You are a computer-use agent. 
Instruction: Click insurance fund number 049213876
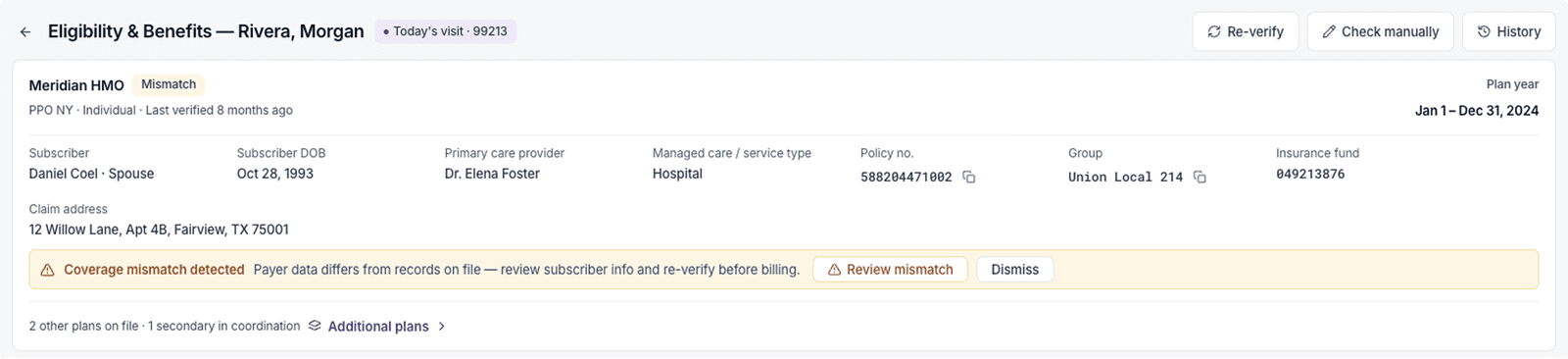tap(1310, 174)
